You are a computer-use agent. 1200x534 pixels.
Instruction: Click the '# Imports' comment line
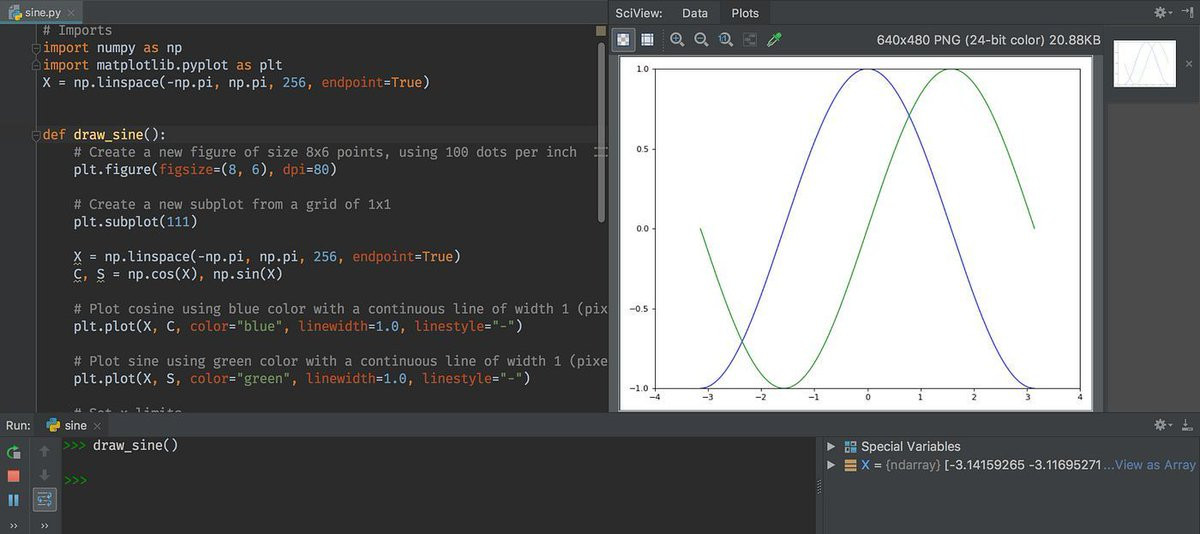tap(78, 31)
